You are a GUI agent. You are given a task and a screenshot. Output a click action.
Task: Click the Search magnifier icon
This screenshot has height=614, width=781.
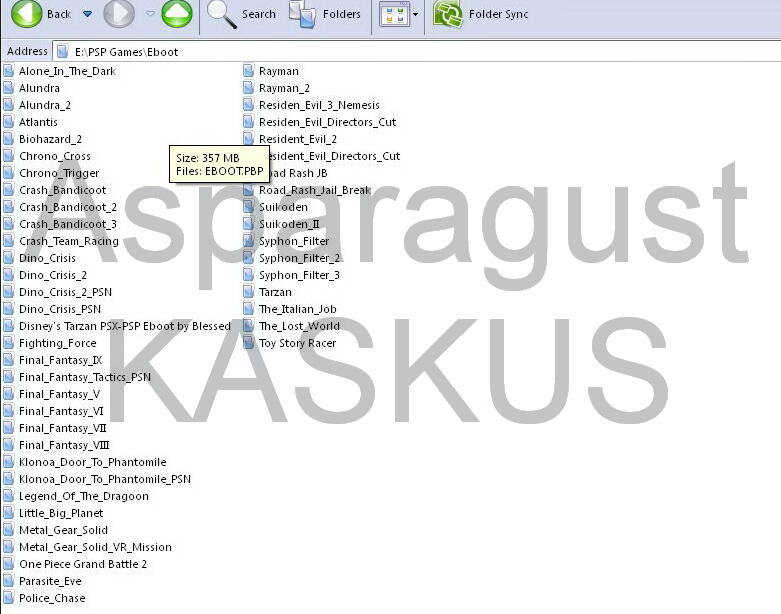coord(221,14)
